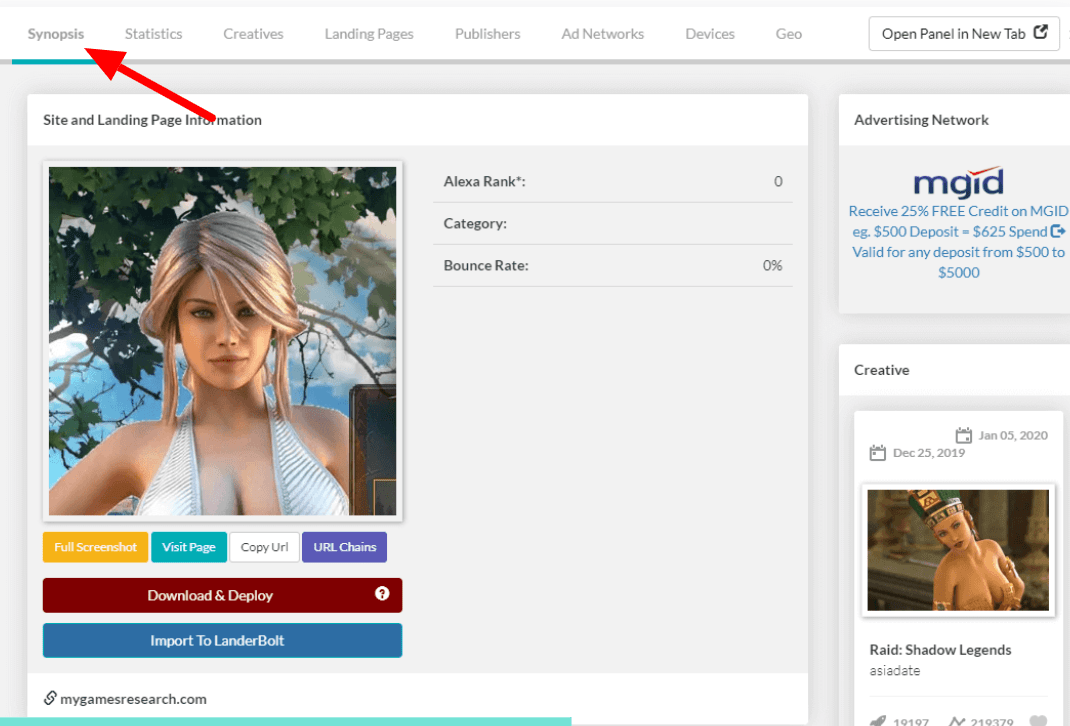Screen dimensions: 1070x726
Task: Click the Copy Url button
Action: (264, 547)
